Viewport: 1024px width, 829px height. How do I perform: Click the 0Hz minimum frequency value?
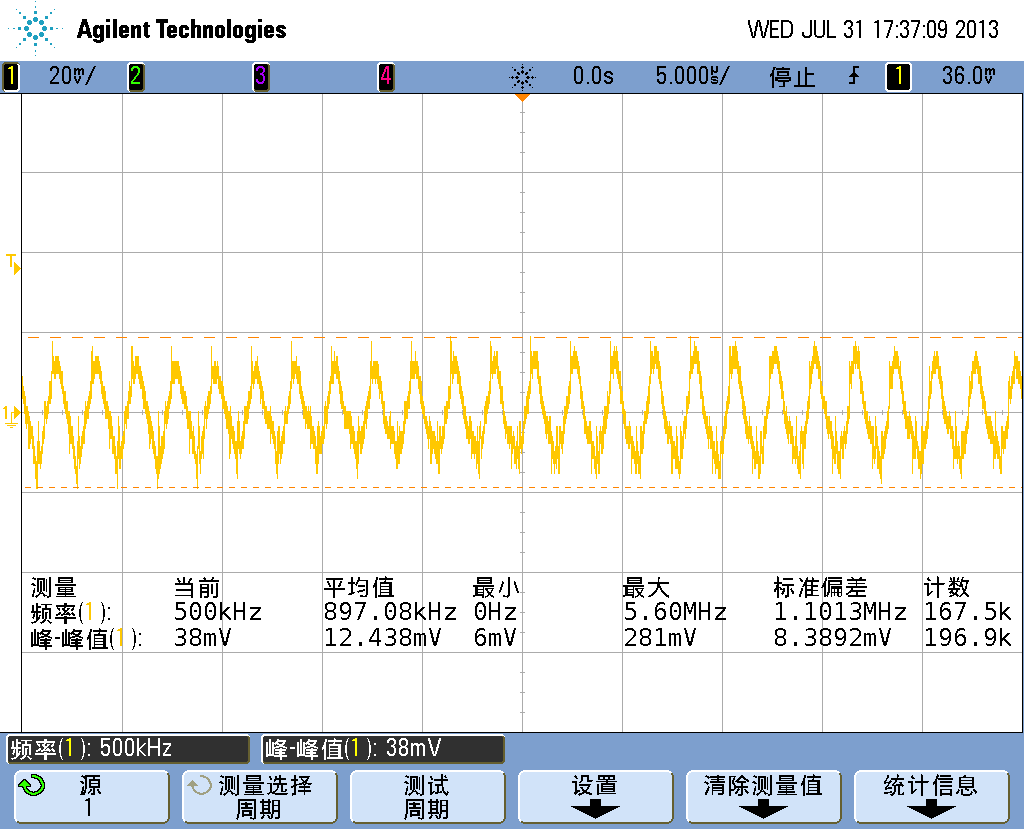pos(496,612)
